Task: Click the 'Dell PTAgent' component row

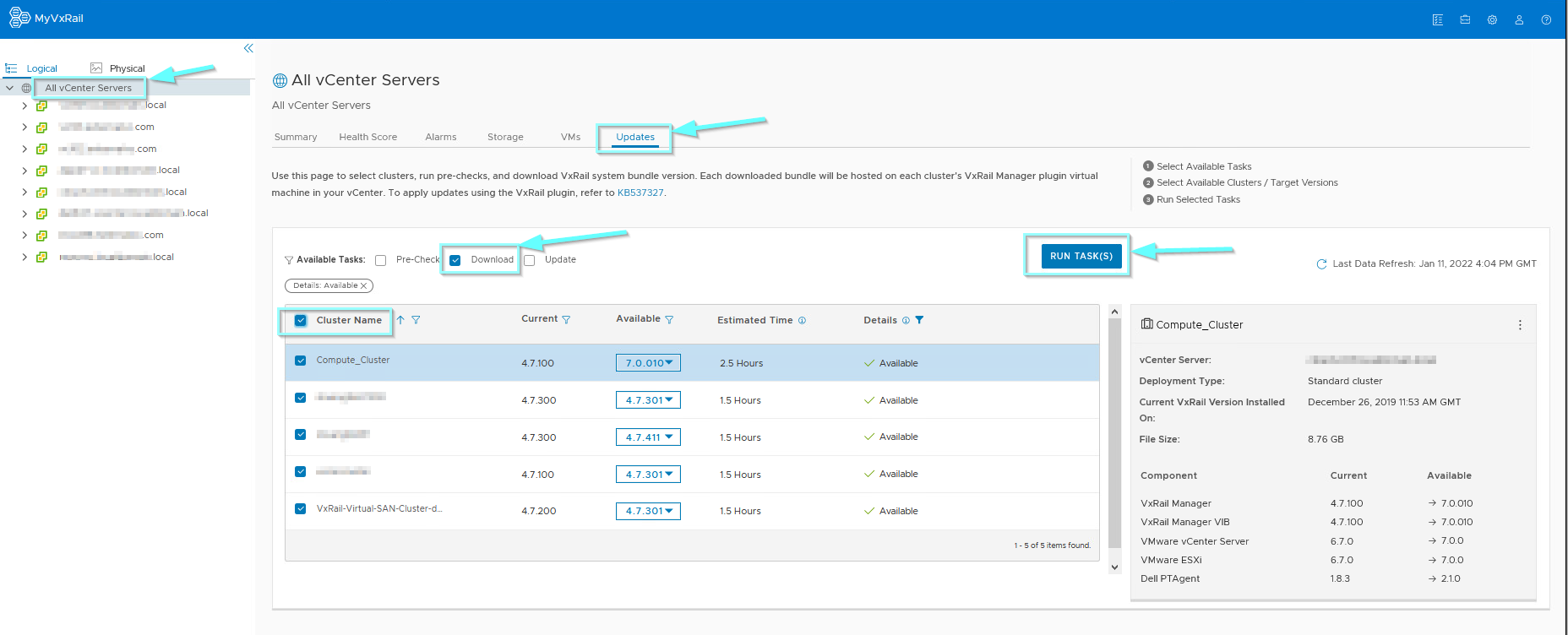Action: tap(1333, 578)
